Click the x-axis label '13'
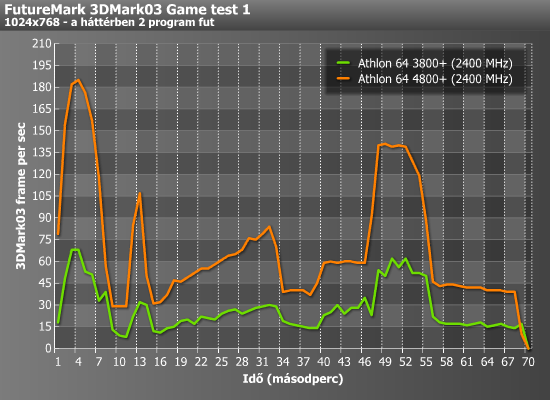Viewport: 550px width, 400px height. click(140, 361)
